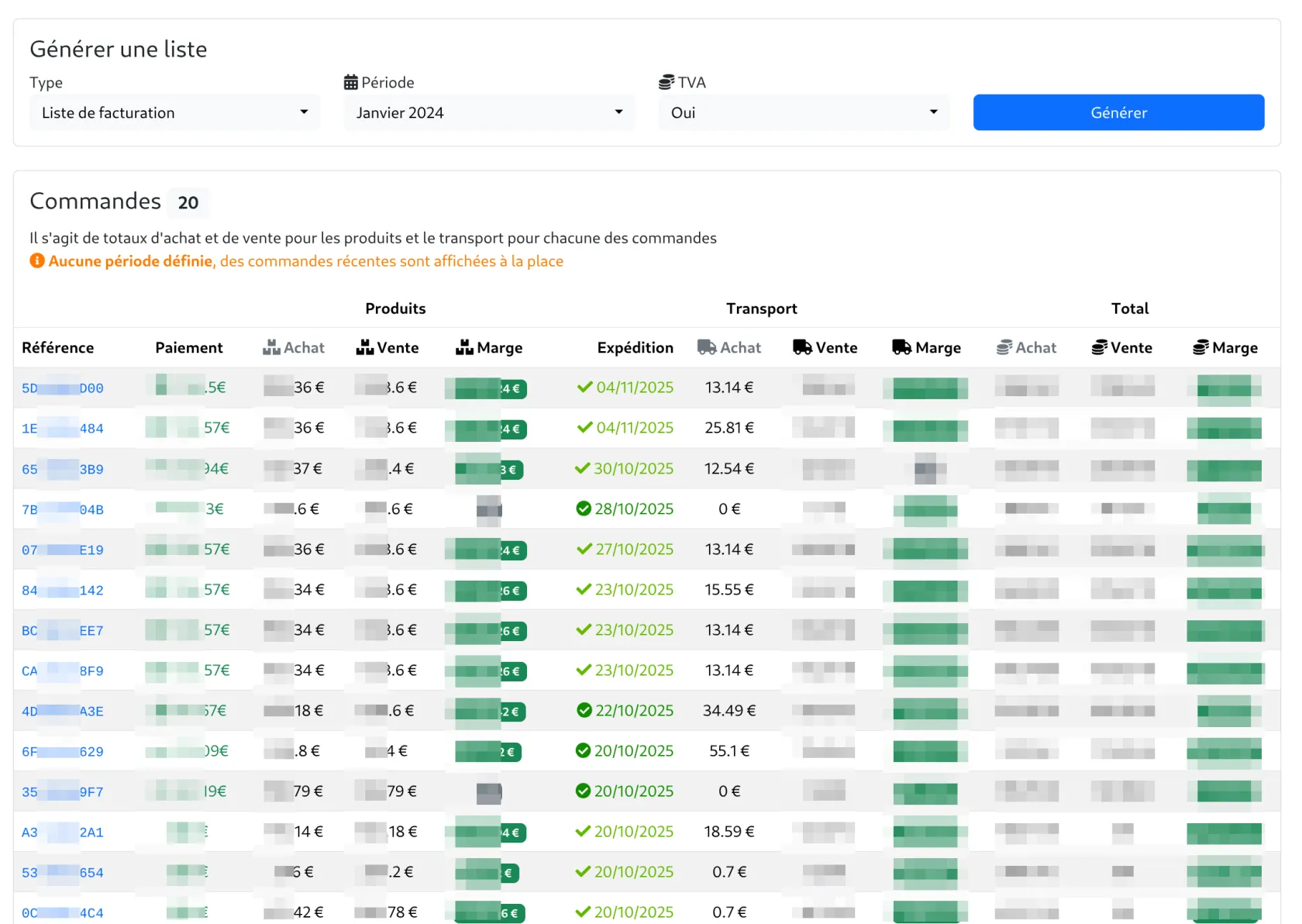Open order reference starting with 5D
The image size is (1302, 924).
[62, 388]
